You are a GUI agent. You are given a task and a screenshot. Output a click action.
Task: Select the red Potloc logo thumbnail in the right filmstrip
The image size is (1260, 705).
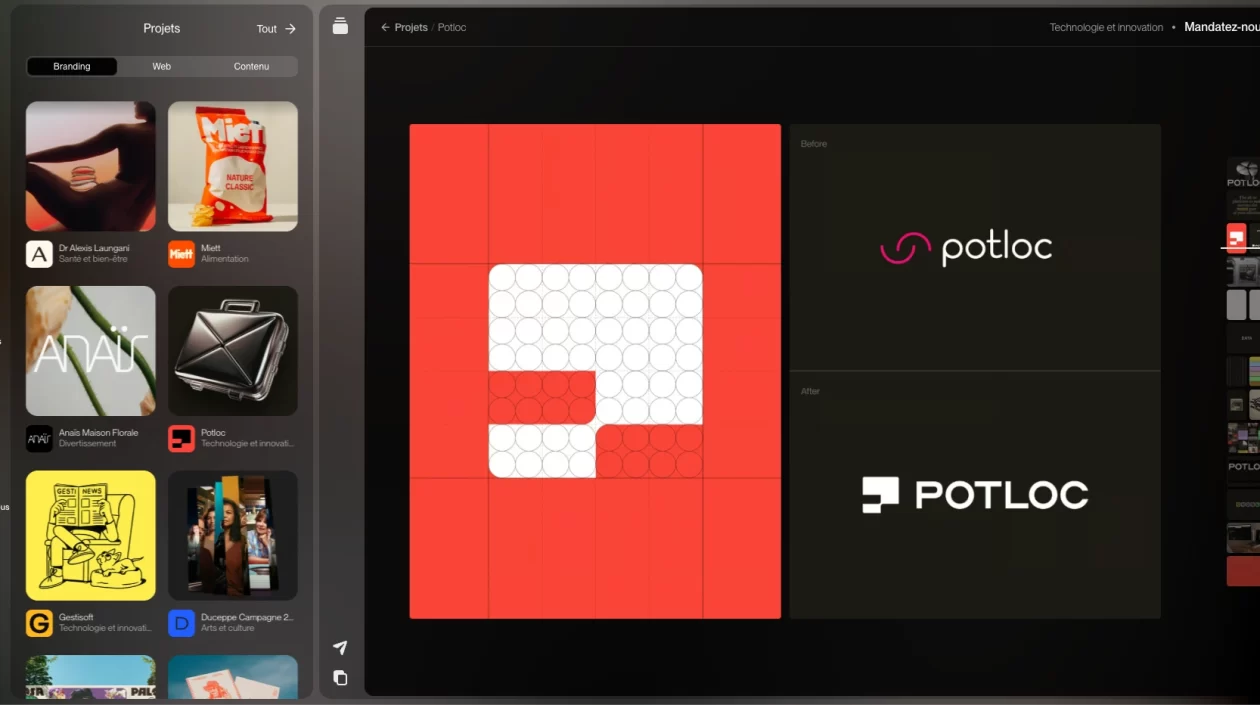pos(1238,238)
